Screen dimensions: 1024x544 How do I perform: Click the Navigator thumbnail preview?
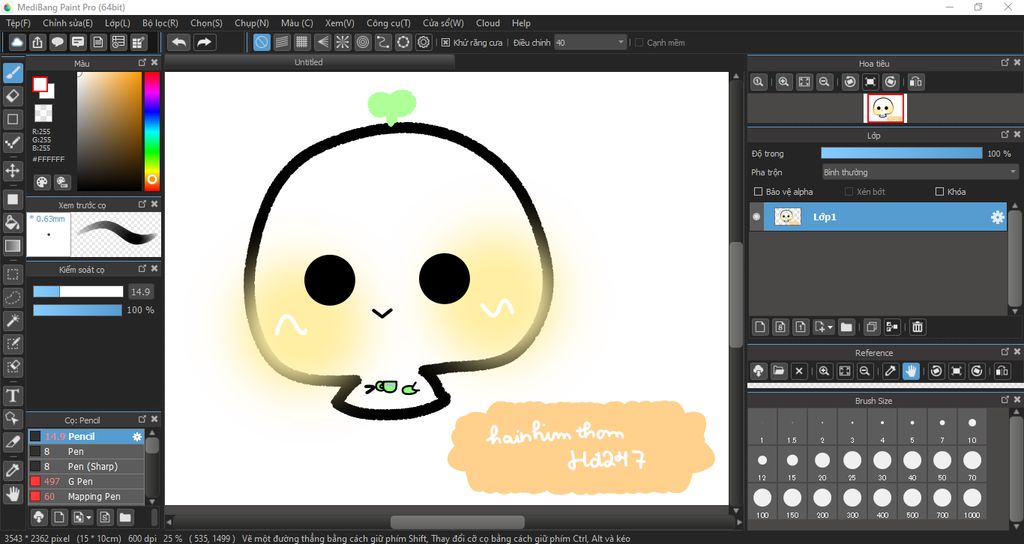click(885, 108)
